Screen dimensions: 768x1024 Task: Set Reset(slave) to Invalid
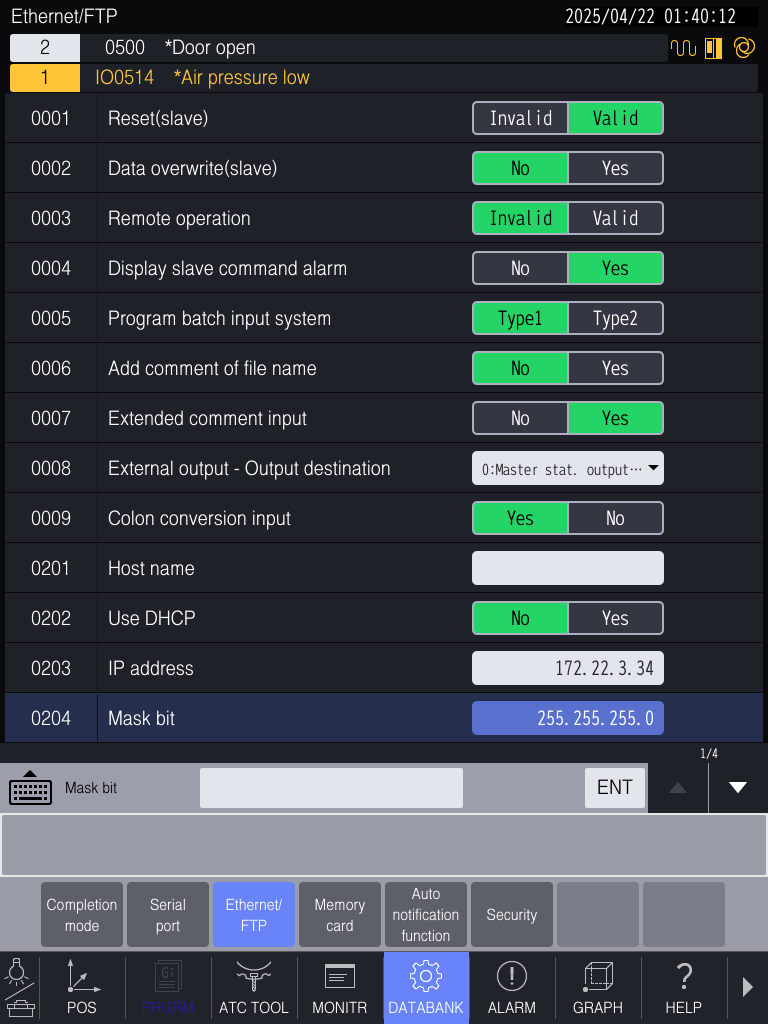point(520,118)
